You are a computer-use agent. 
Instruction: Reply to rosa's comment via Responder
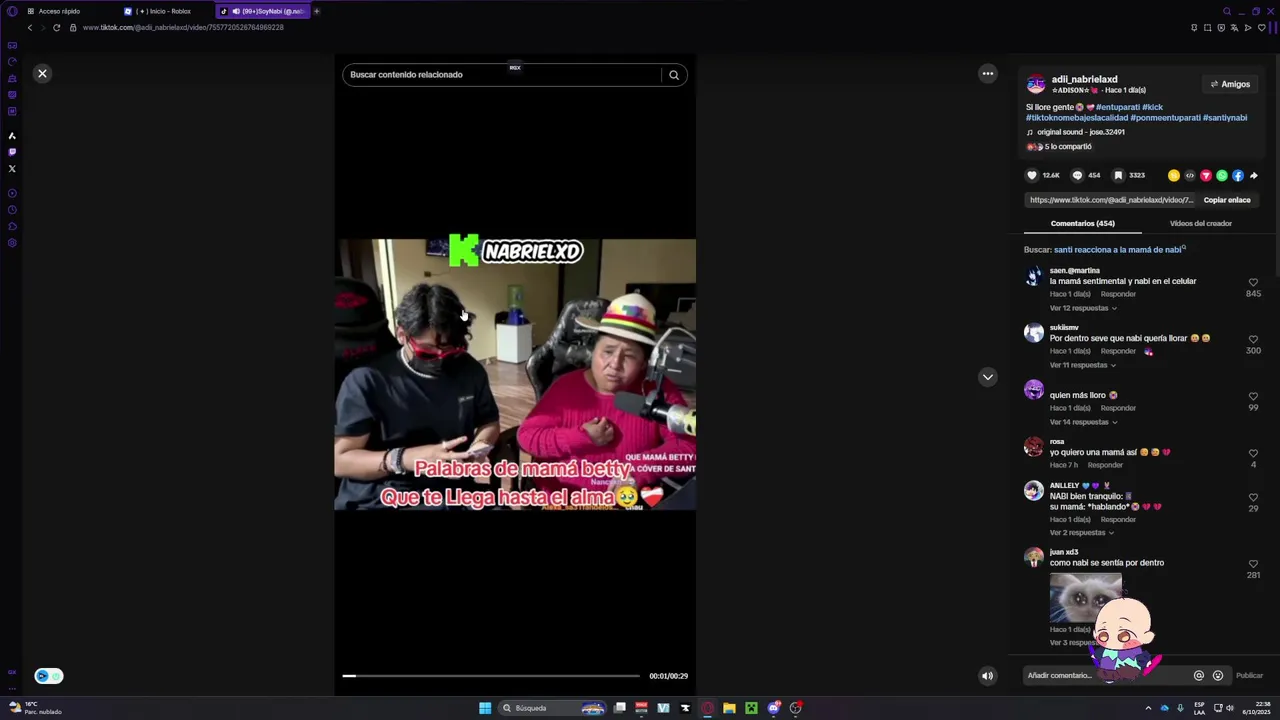pyautogui.click(x=1105, y=465)
